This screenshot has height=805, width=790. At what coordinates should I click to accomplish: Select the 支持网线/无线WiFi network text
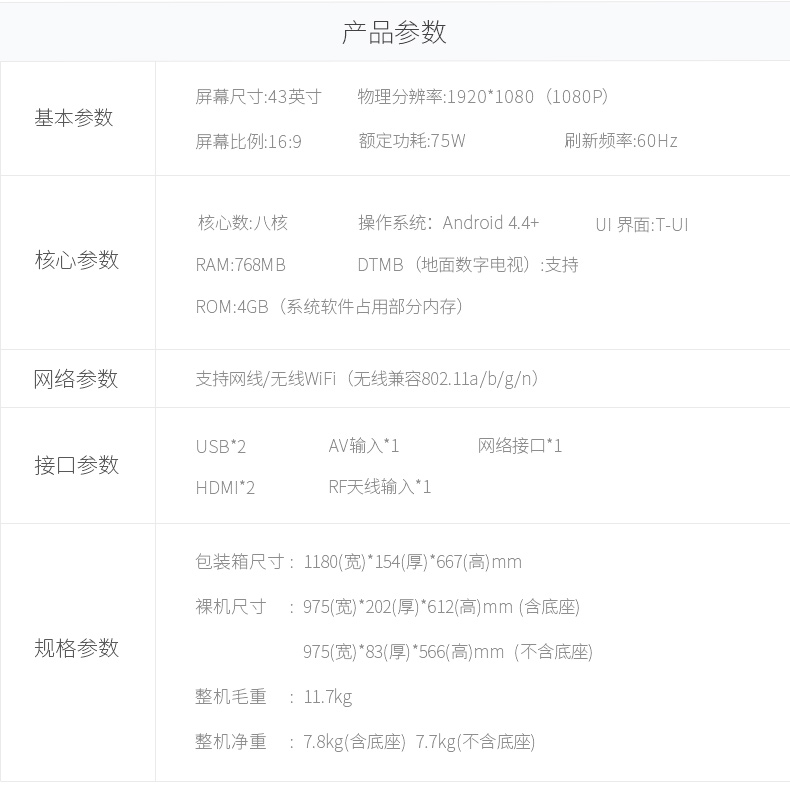tap(369, 379)
